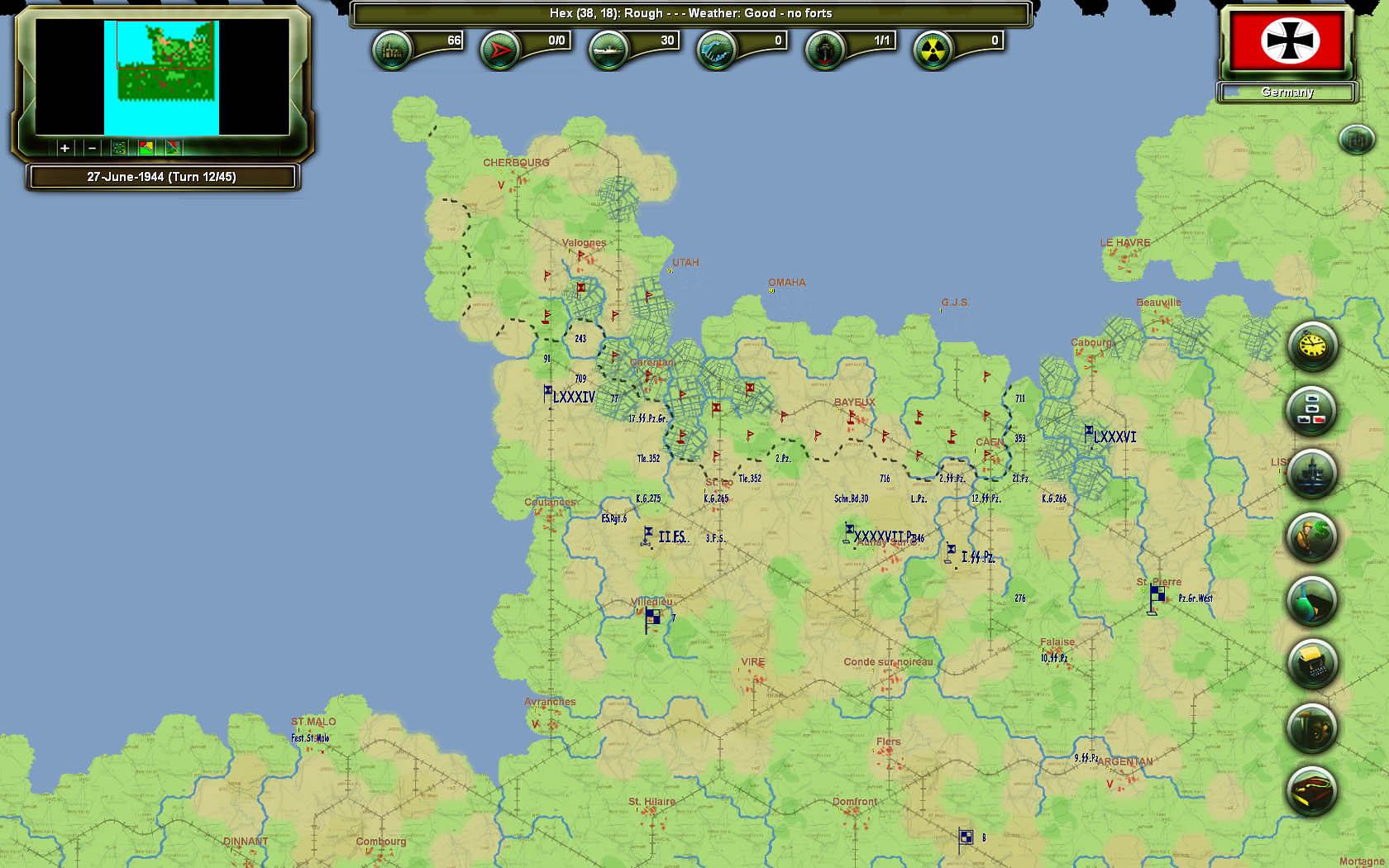Click the Valognes town label
This screenshot has width=1389, height=868.
[584, 243]
